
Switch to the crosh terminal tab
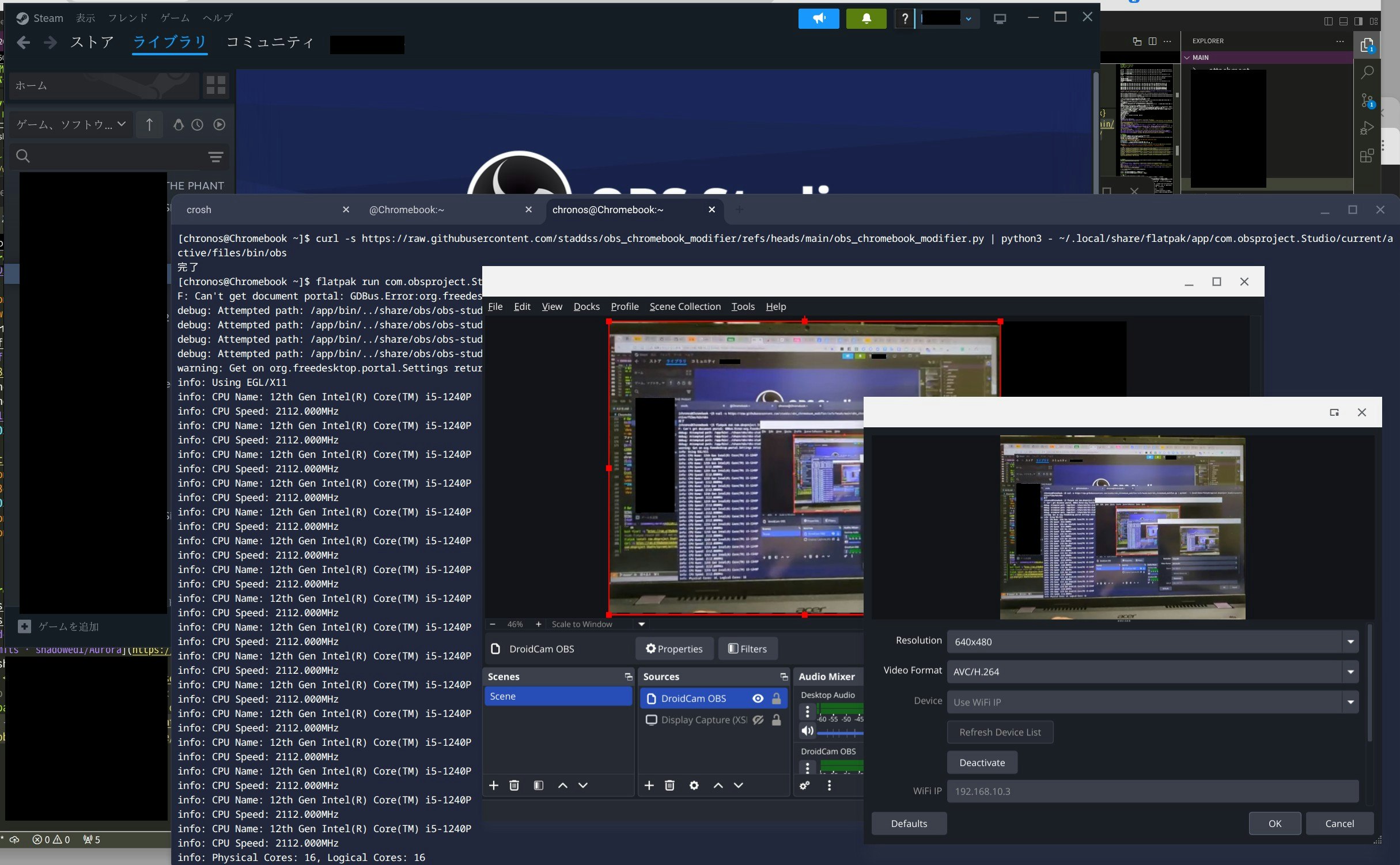tap(199, 210)
